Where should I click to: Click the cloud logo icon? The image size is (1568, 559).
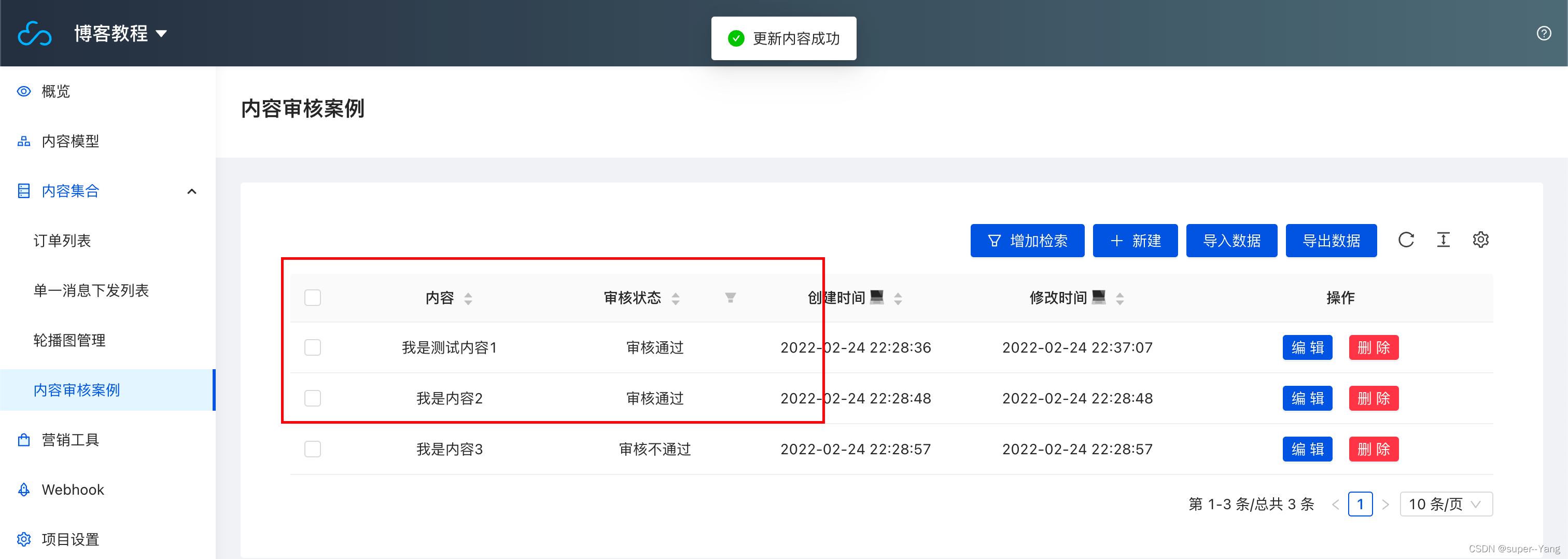(x=35, y=34)
